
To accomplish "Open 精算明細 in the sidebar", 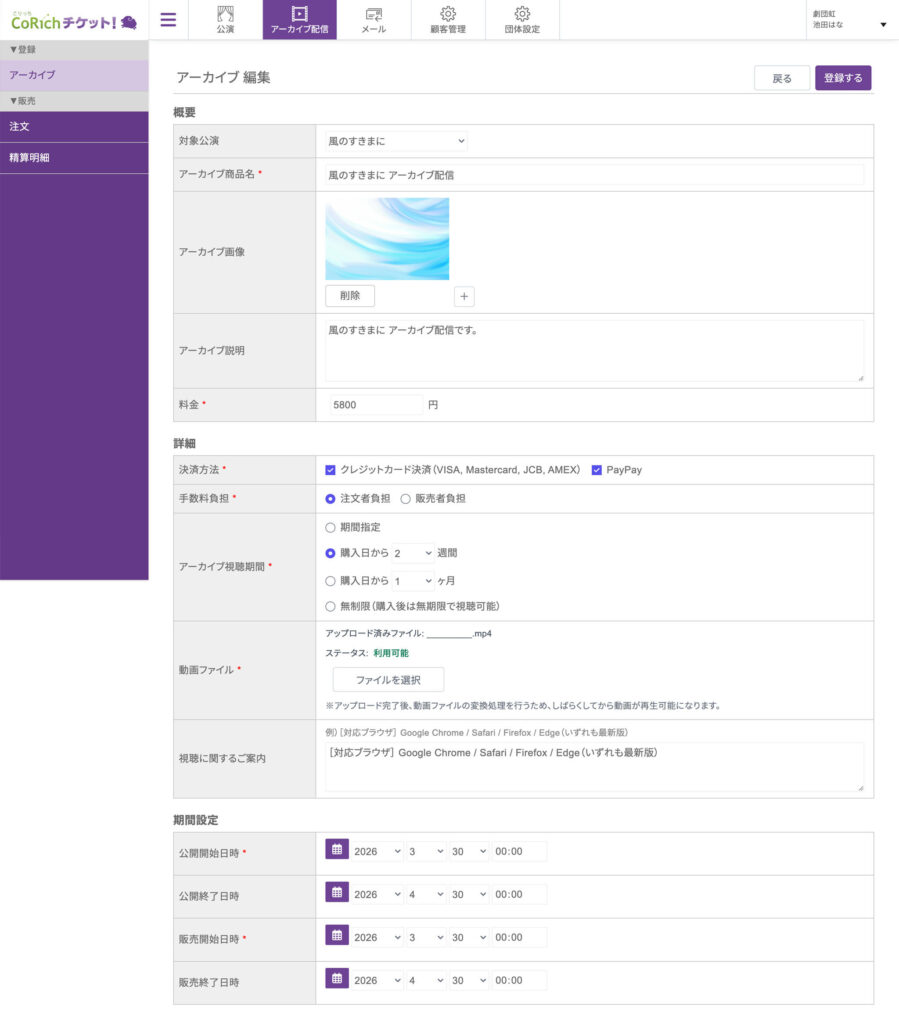I will pos(74,158).
